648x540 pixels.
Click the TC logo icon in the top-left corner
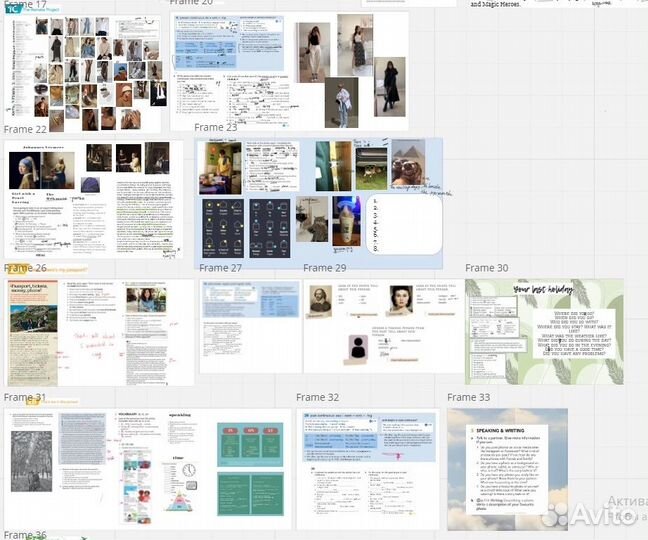13,8
